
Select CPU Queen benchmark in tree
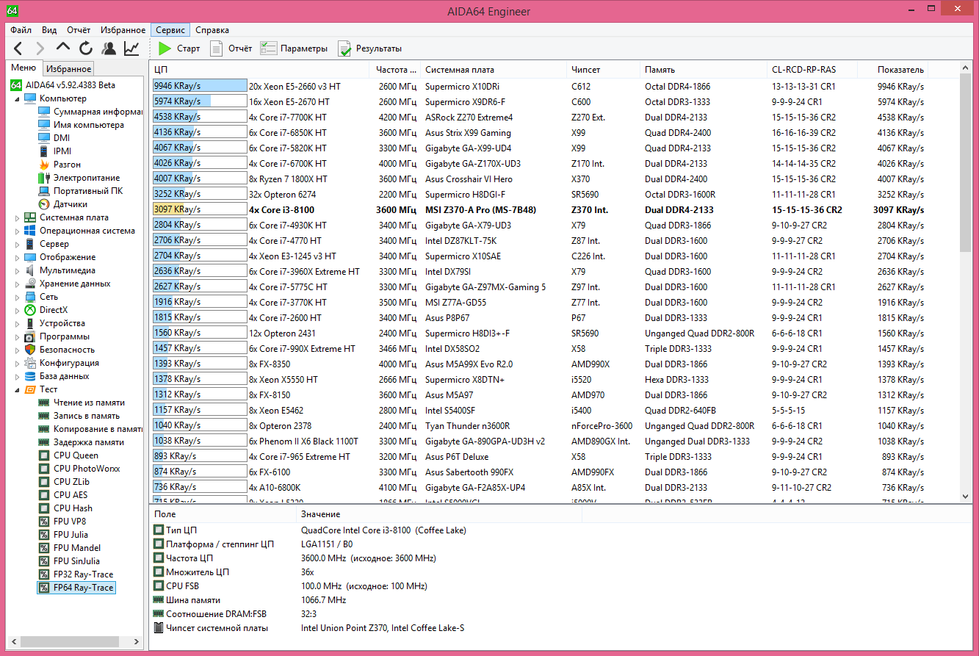(78, 455)
